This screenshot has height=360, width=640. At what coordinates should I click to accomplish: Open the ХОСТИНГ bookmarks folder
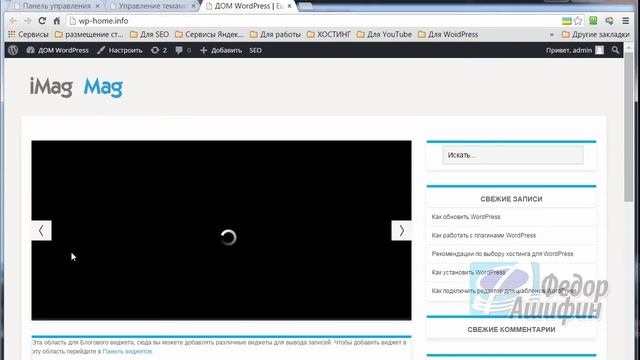[329, 34]
